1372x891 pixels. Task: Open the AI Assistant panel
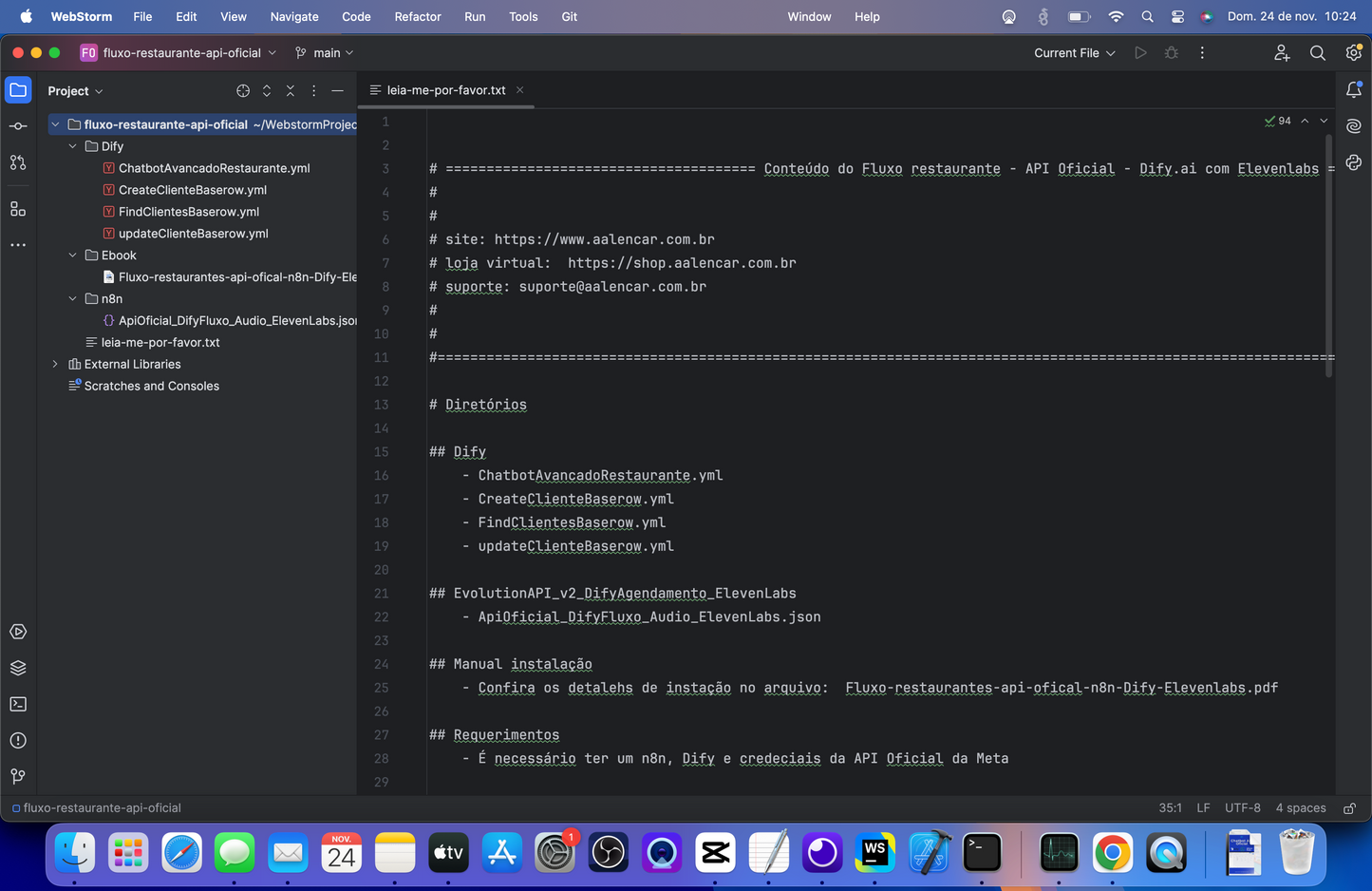pyautogui.click(x=1353, y=125)
